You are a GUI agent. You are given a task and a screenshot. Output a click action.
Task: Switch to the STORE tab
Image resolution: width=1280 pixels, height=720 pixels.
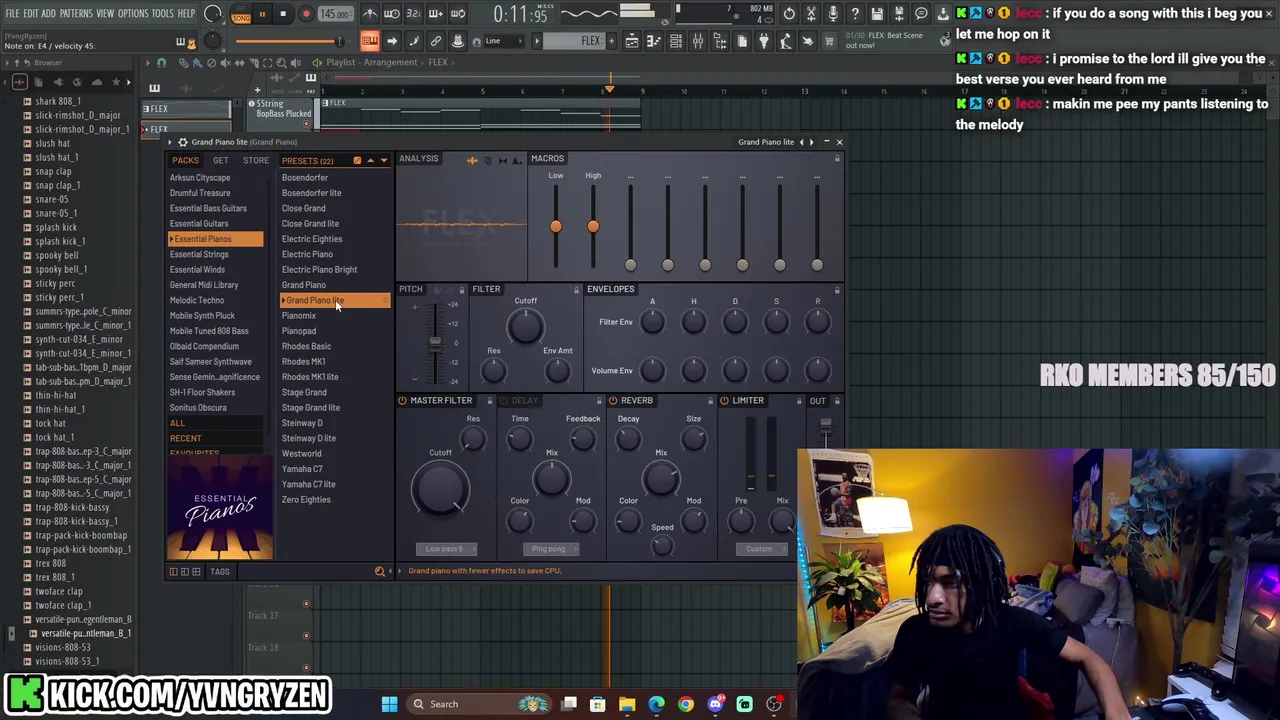[256, 160]
